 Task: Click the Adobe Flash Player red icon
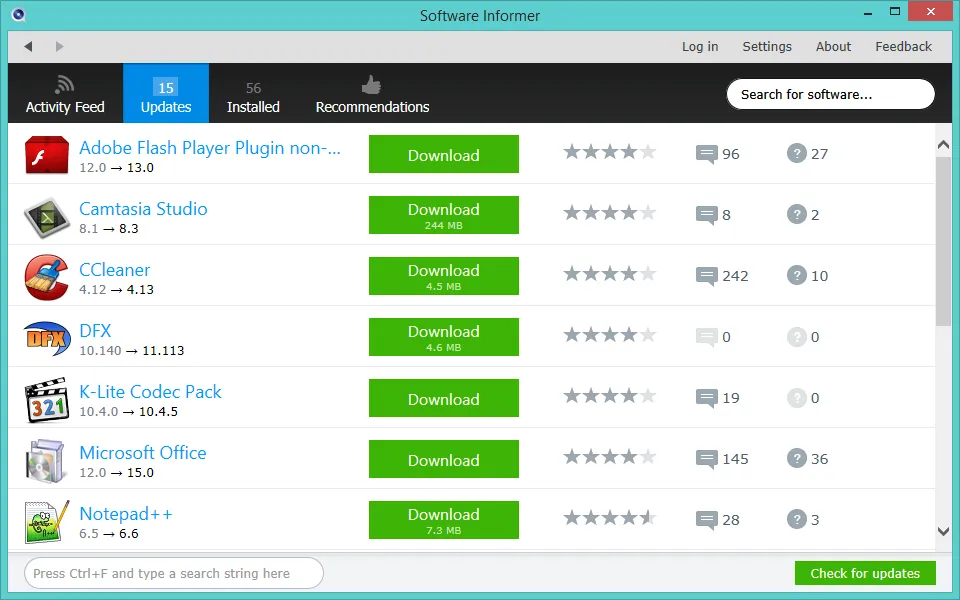click(x=47, y=155)
